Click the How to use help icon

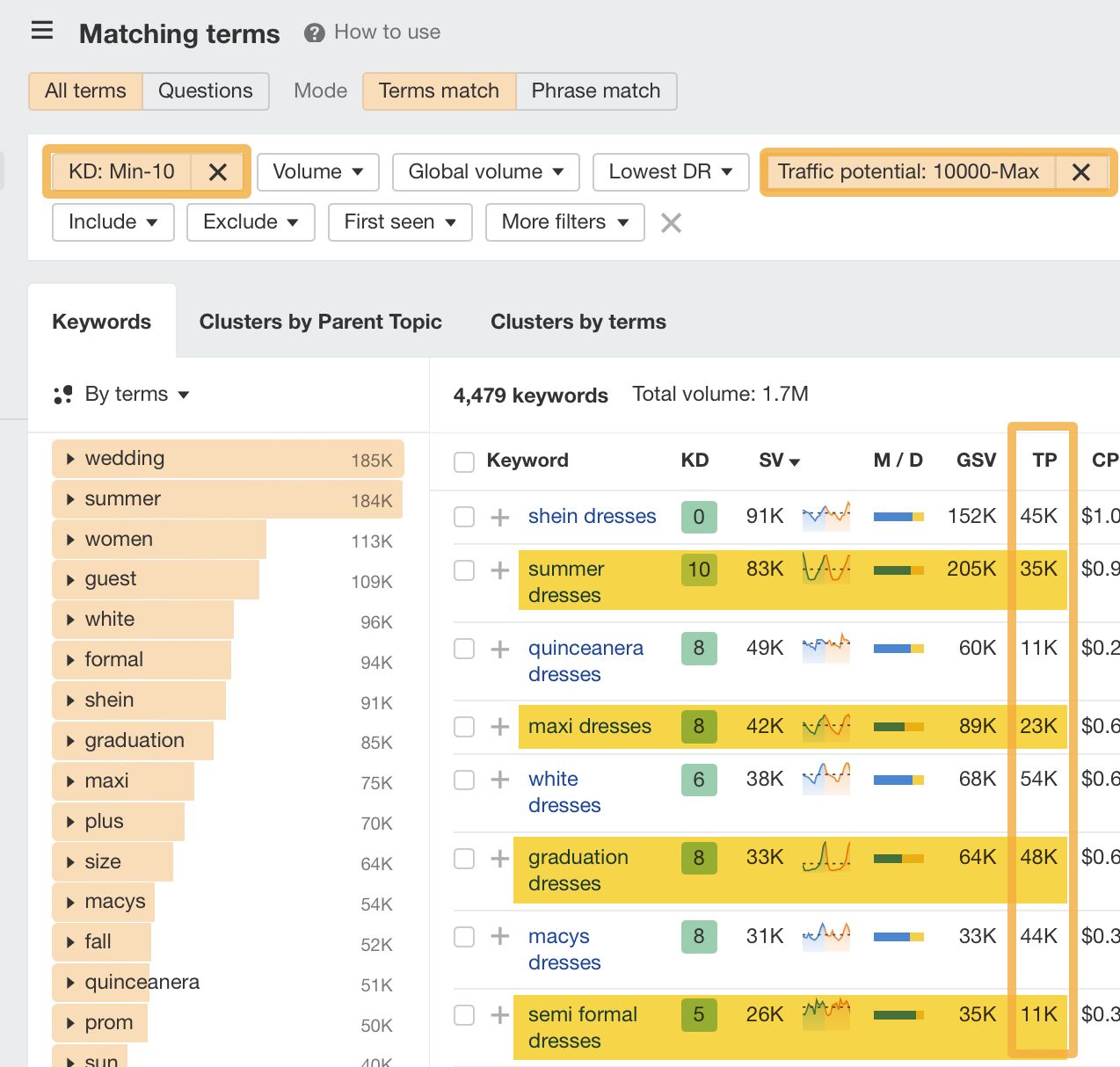pos(314,33)
